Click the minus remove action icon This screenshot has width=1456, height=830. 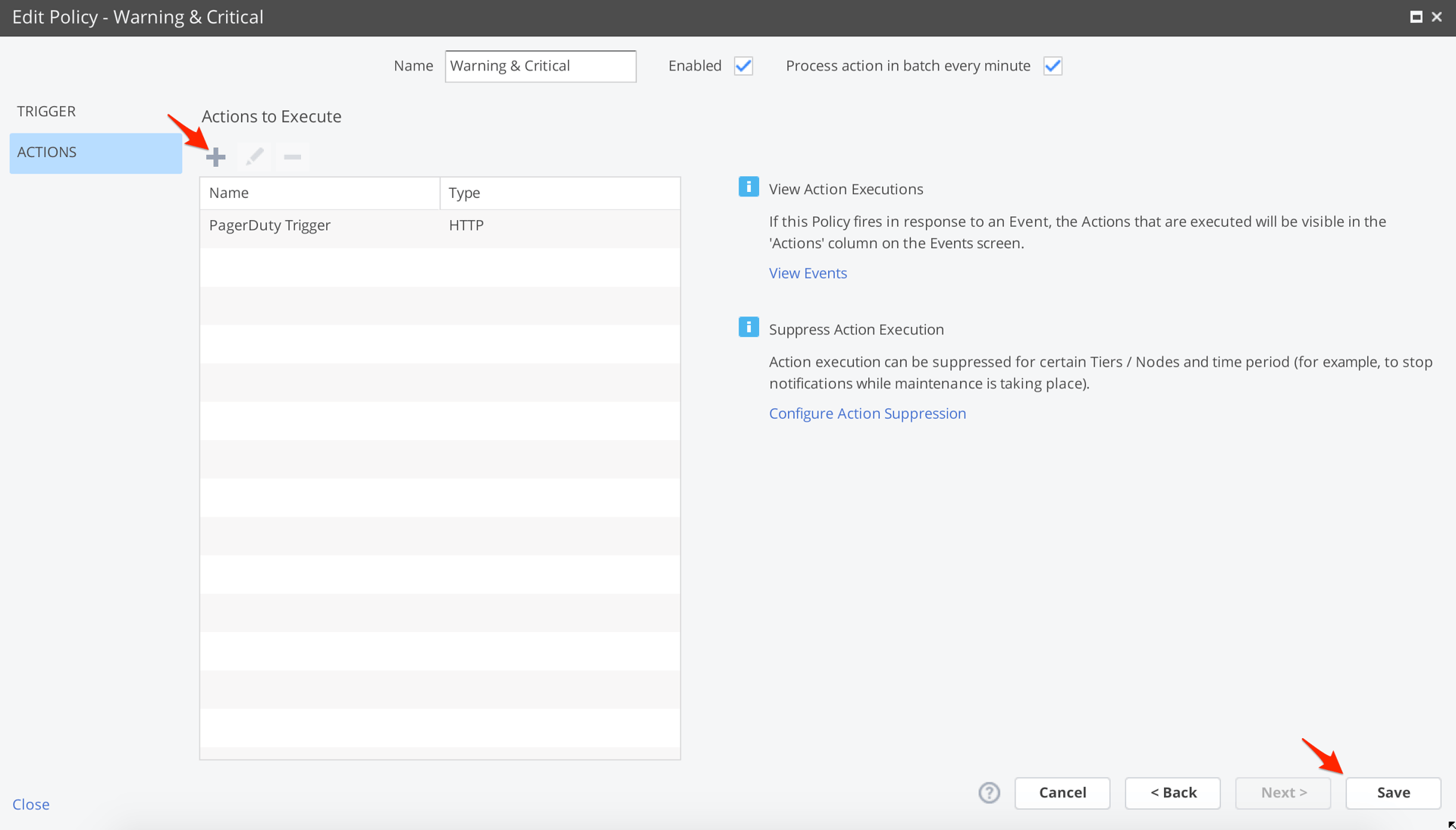point(293,157)
